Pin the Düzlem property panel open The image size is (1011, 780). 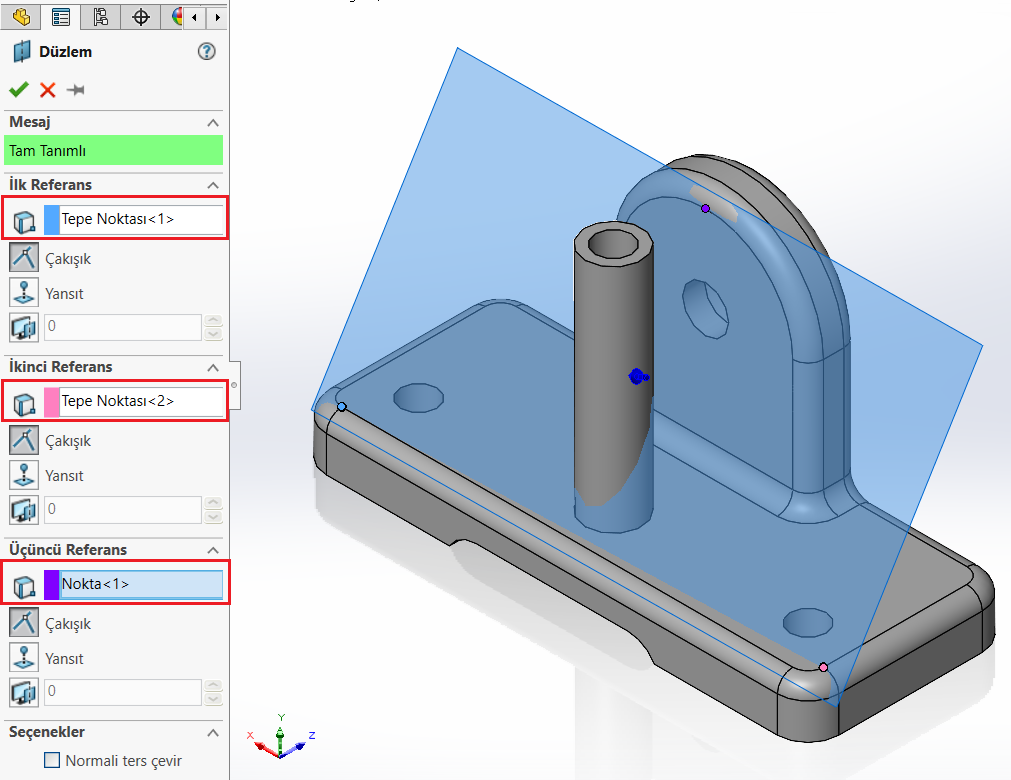(x=75, y=90)
